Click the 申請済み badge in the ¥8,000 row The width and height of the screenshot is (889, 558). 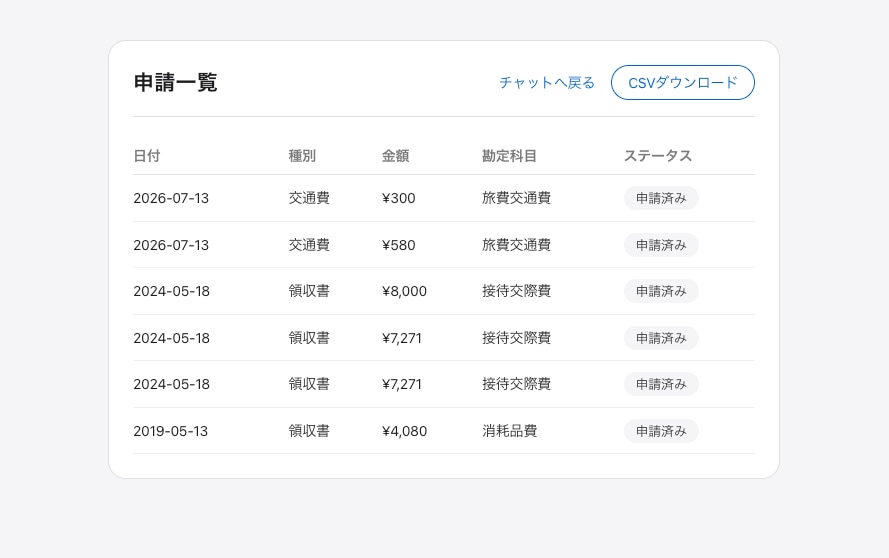coord(661,291)
